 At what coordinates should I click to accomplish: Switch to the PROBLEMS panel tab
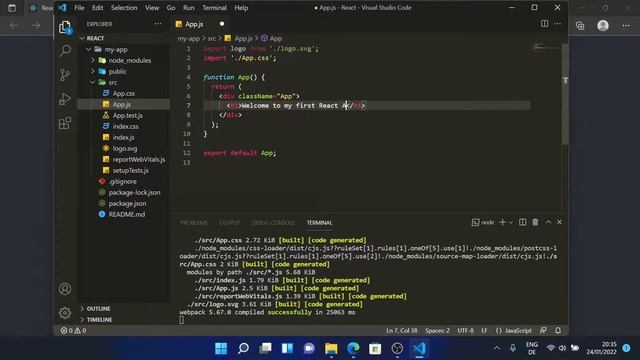pyautogui.click(x=194, y=222)
